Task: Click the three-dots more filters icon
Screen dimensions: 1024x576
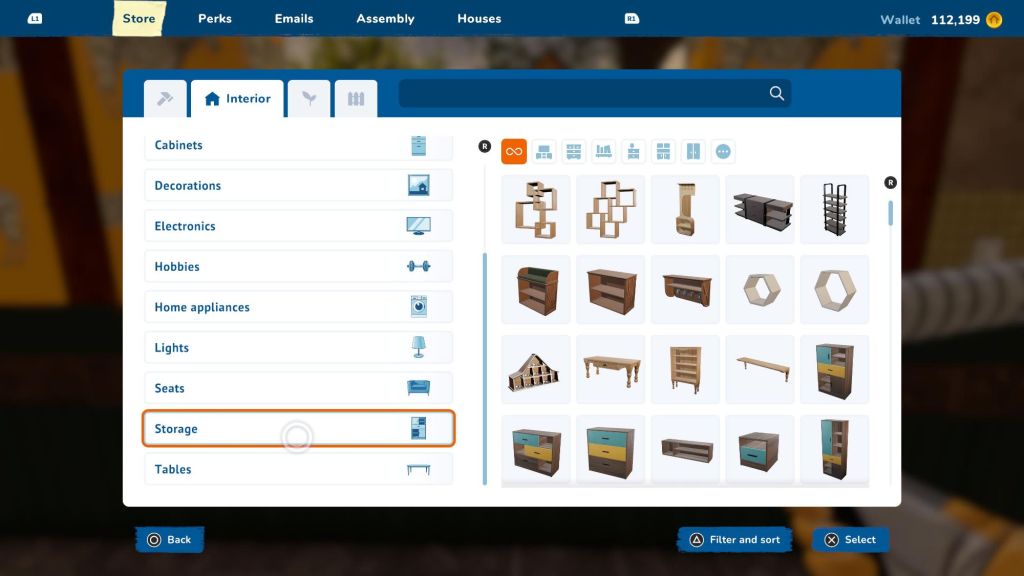Action: click(723, 152)
